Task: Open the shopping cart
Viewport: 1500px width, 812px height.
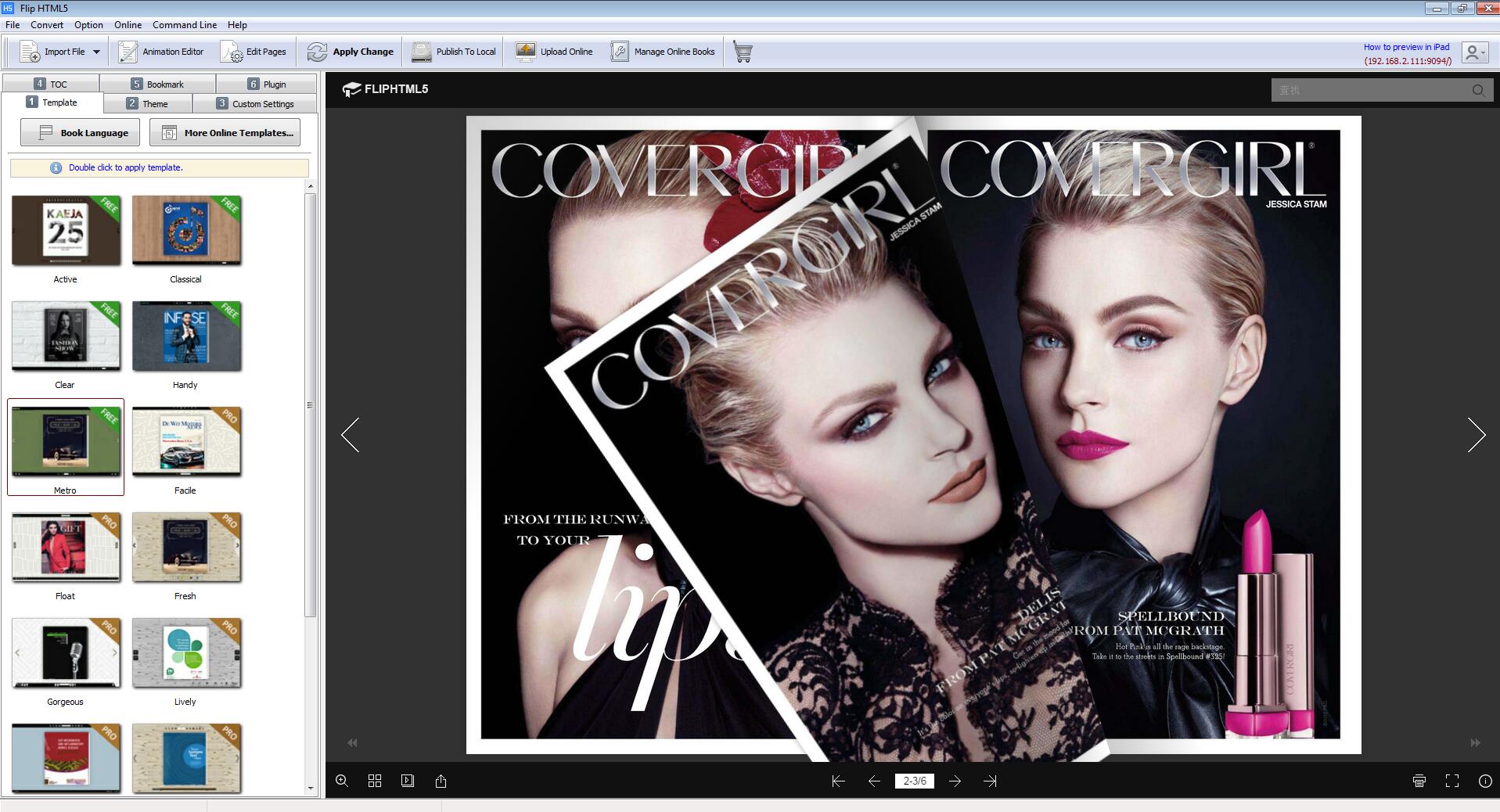Action: coord(742,52)
